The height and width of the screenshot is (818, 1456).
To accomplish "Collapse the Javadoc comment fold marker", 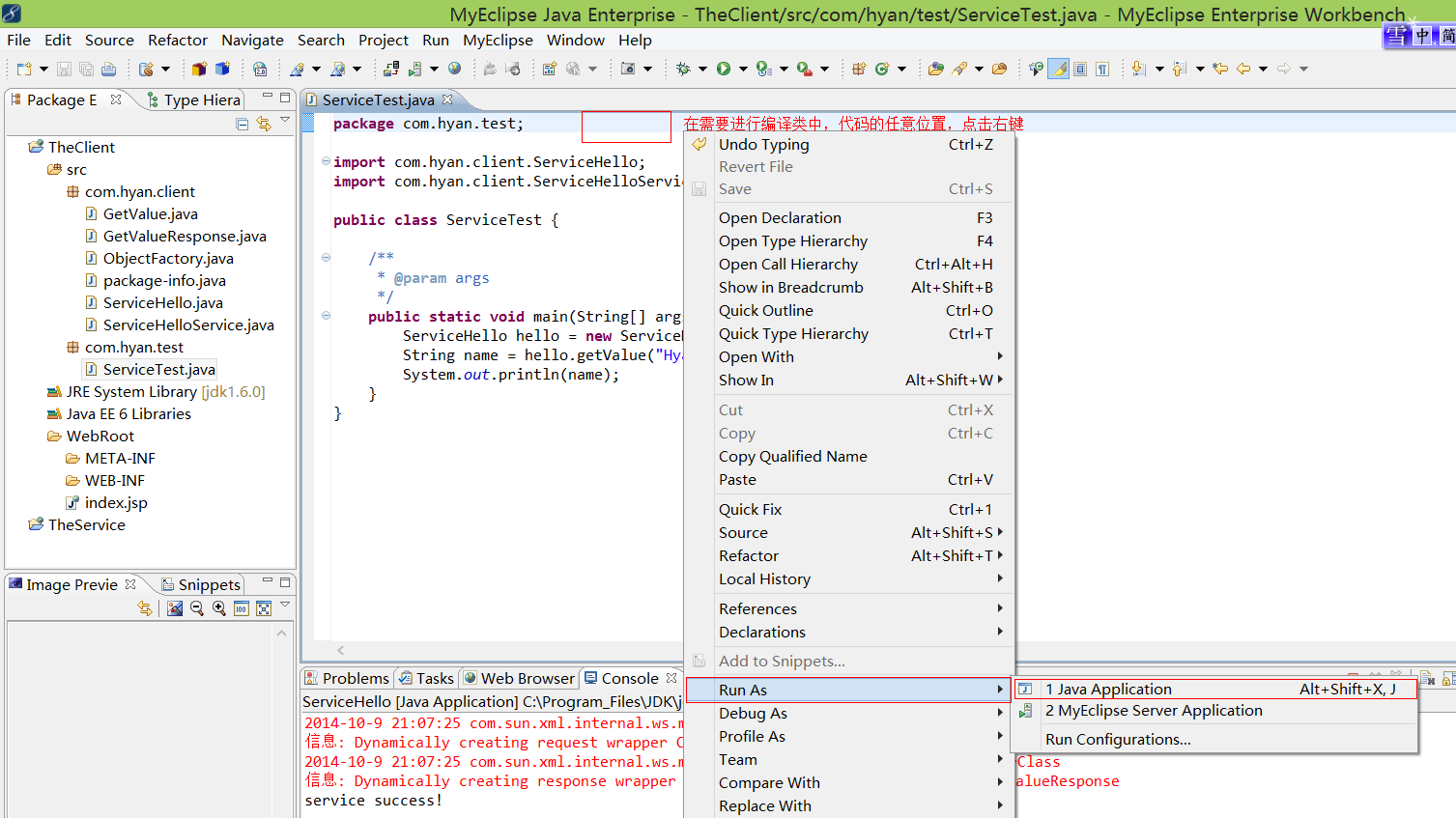I will (x=326, y=258).
